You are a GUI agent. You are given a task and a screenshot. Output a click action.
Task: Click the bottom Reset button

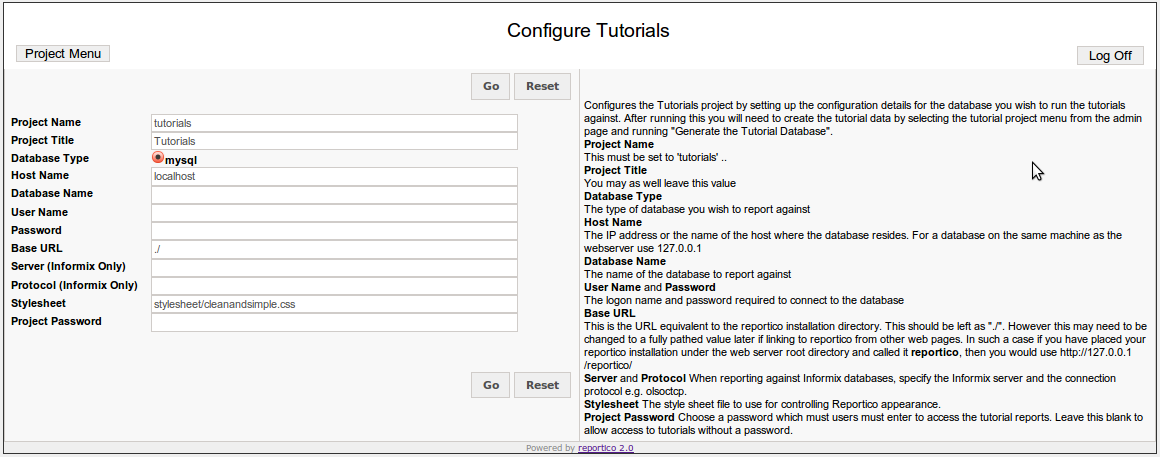click(542, 385)
